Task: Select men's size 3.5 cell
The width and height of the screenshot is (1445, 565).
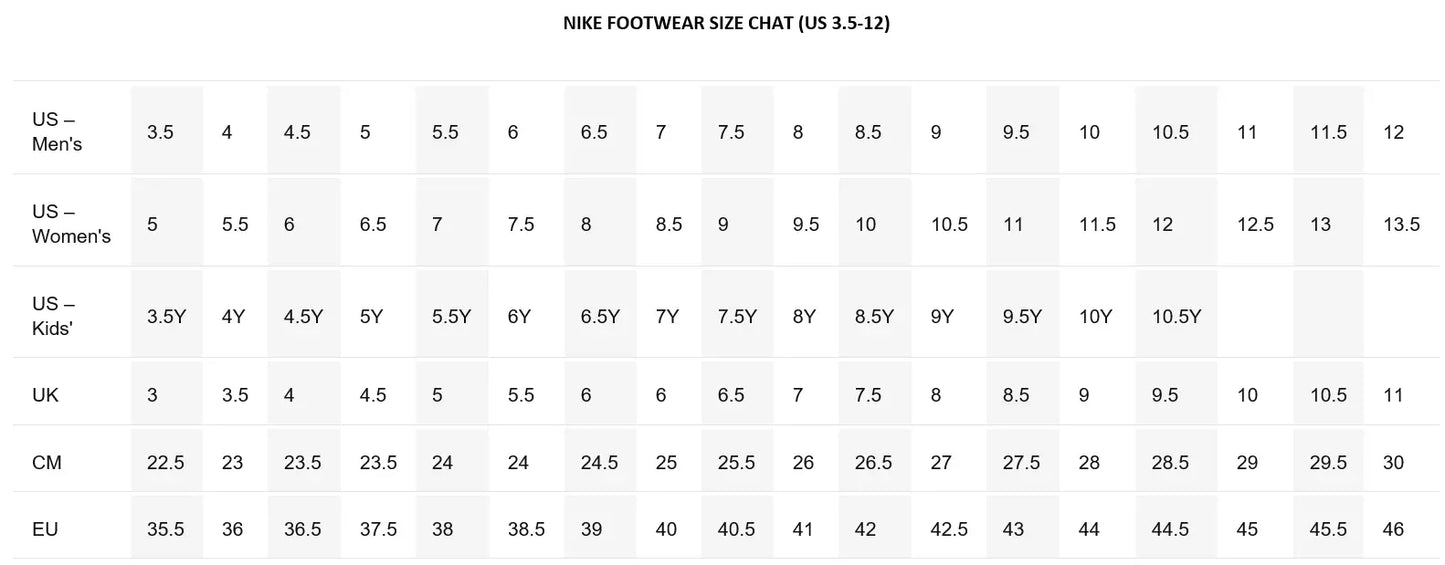Action: pos(166,129)
